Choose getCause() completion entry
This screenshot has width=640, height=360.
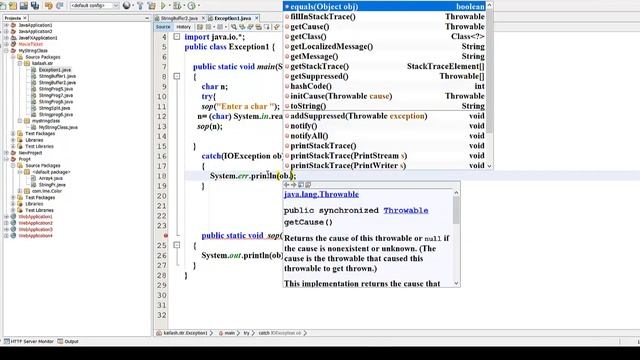click(385, 27)
